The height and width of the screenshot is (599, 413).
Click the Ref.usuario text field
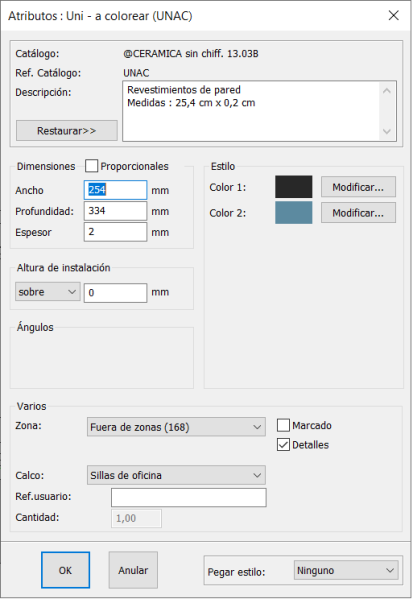[189, 497]
